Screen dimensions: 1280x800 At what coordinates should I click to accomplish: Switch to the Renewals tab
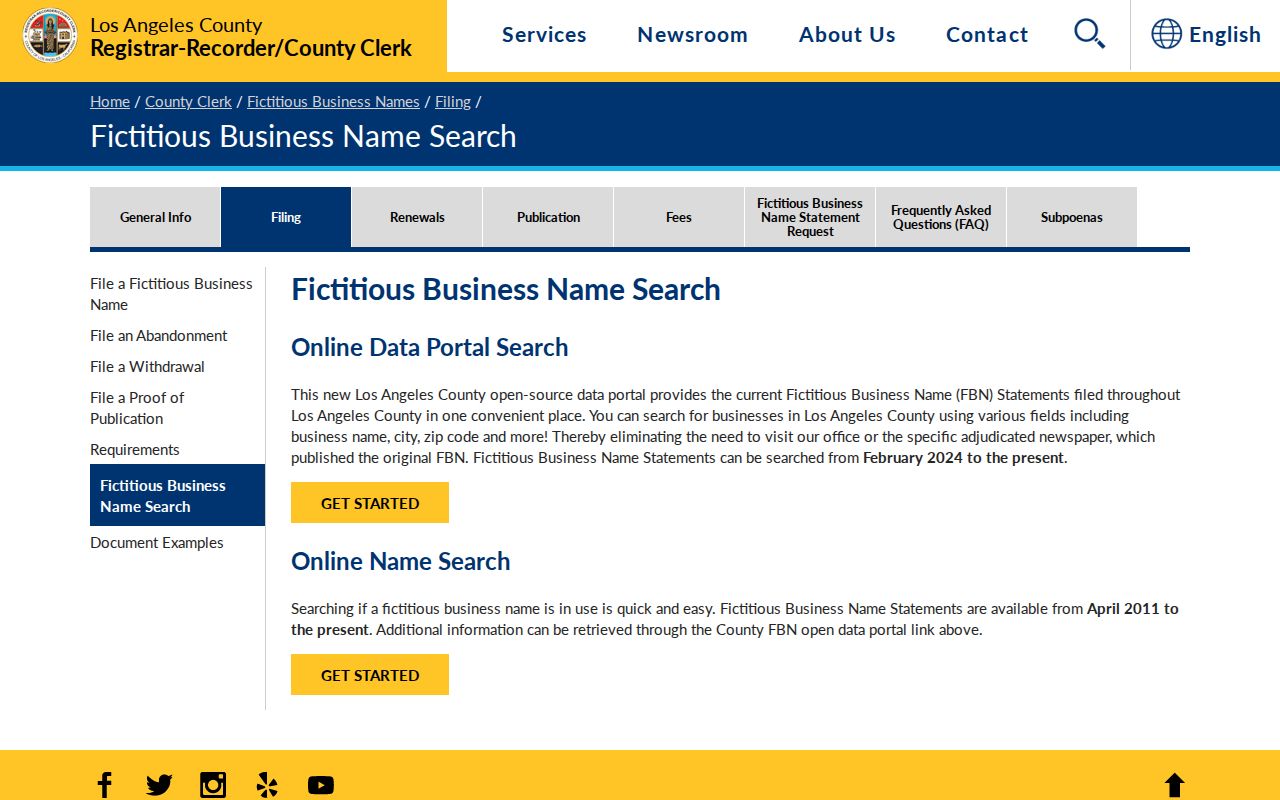click(x=417, y=217)
